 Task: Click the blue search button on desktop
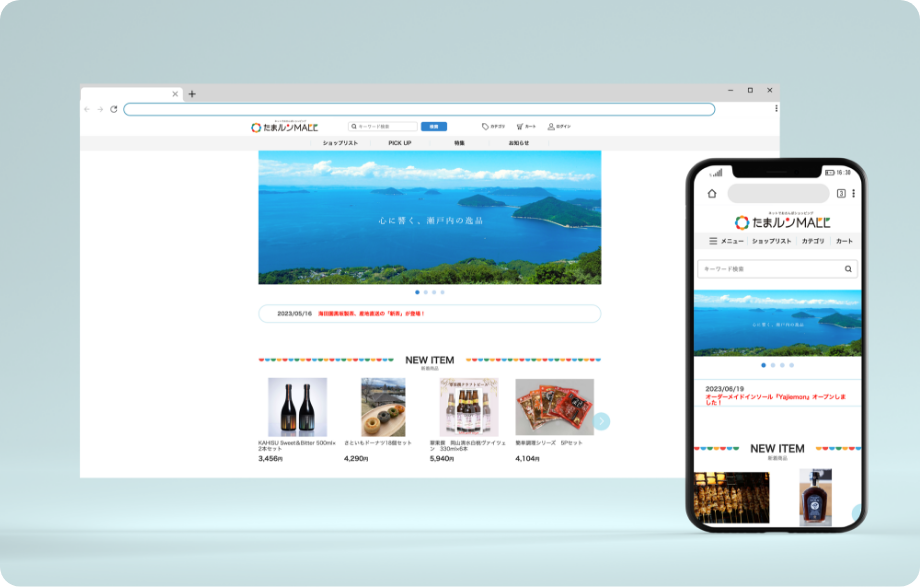(434, 127)
